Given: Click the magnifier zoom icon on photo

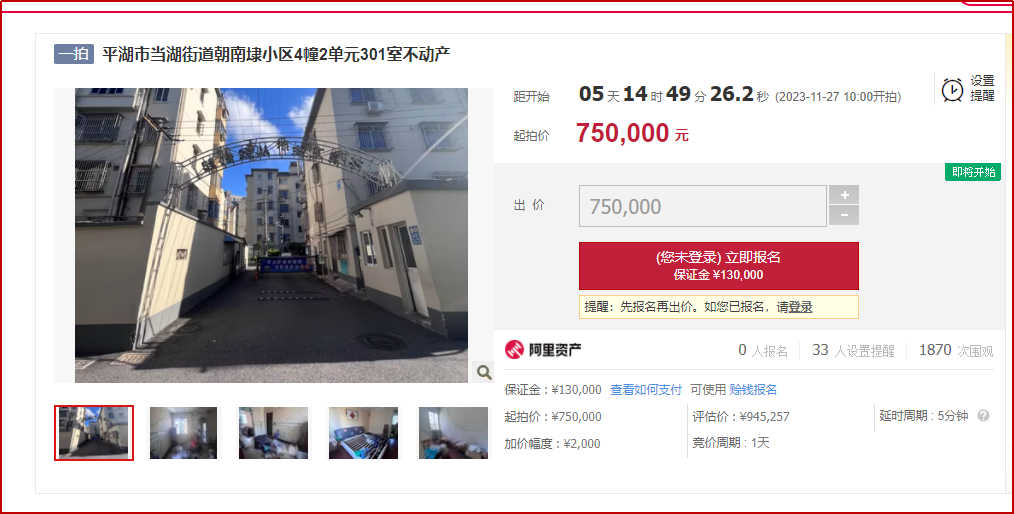Looking at the screenshot, I should click(484, 372).
